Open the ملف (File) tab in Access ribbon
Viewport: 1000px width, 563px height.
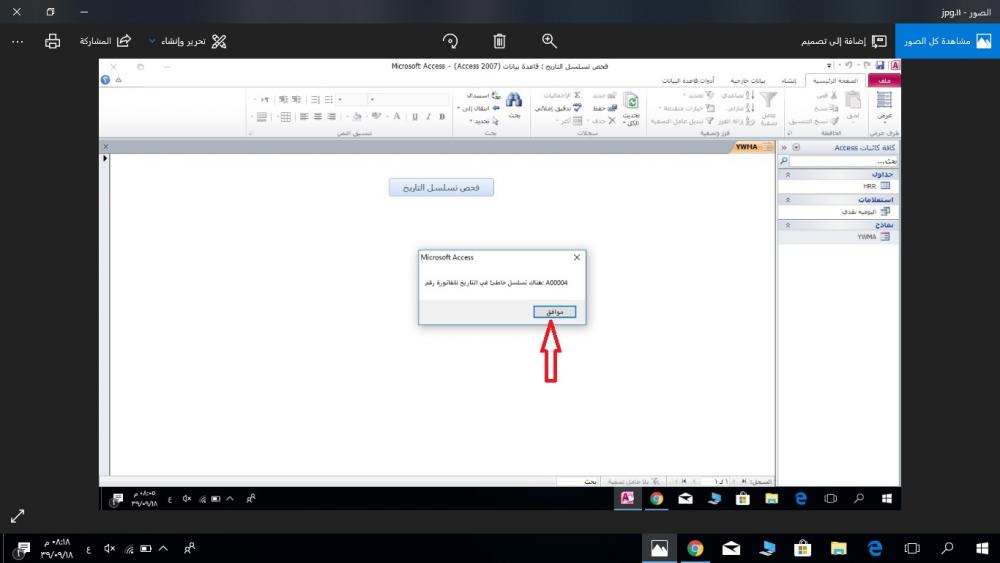pyautogui.click(x=884, y=80)
